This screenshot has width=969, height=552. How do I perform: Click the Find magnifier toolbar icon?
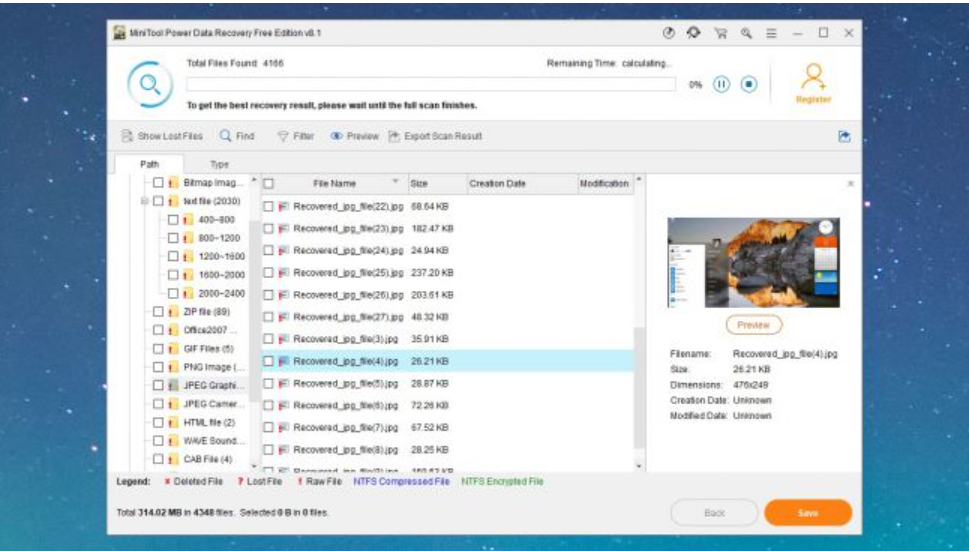coord(226,136)
